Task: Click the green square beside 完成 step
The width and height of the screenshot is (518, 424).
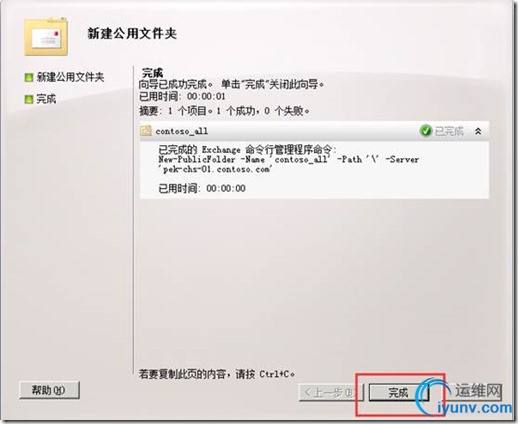Action: [29, 99]
